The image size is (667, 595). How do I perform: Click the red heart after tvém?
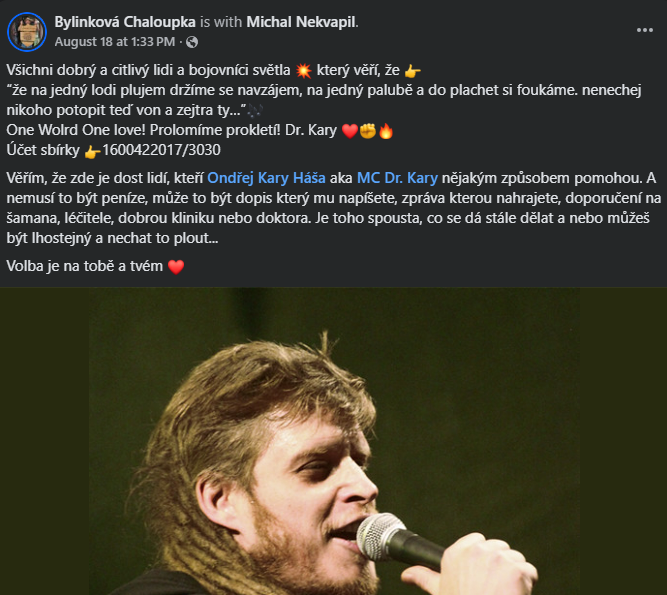176,267
